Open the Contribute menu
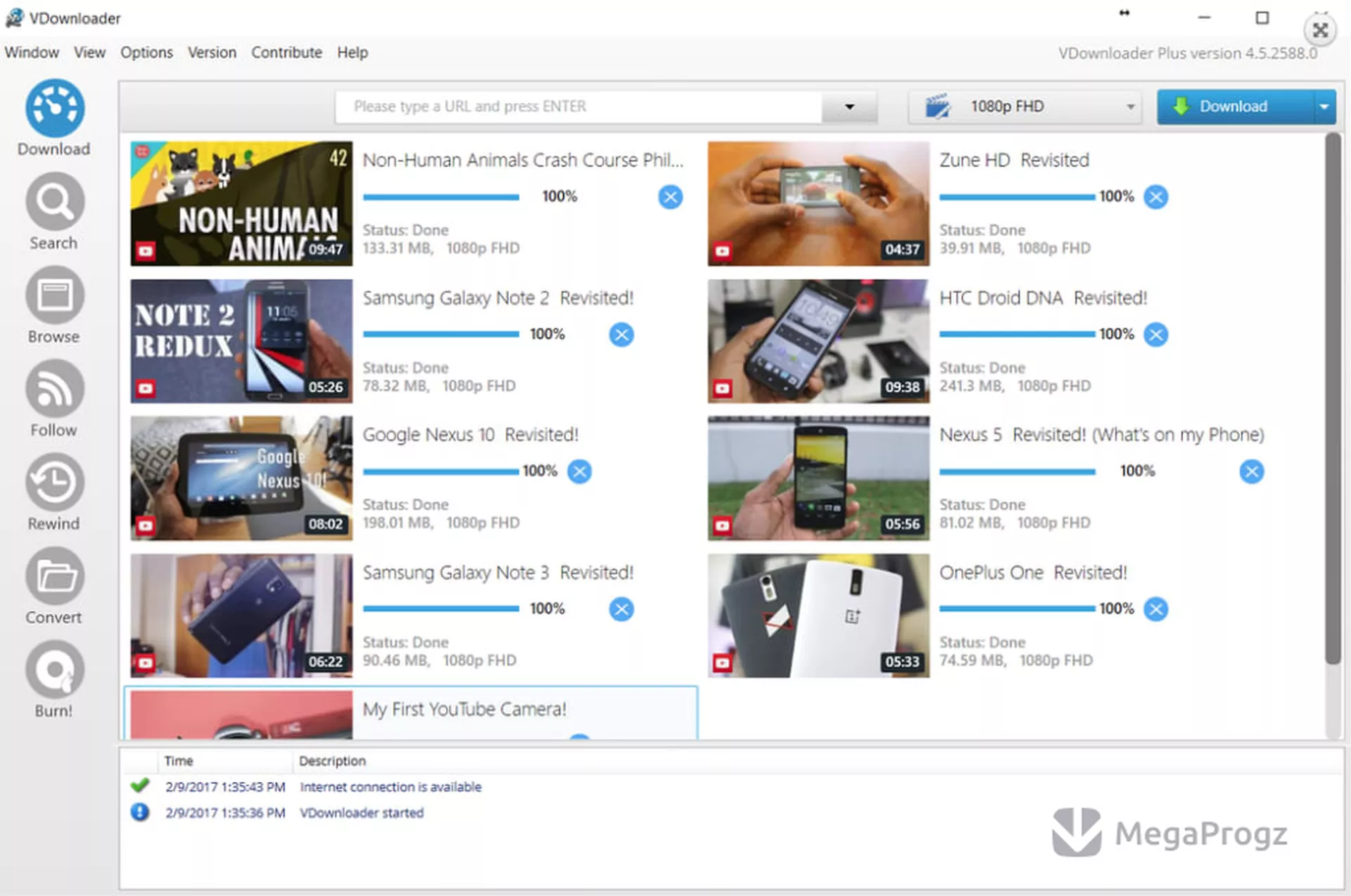 (286, 53)
